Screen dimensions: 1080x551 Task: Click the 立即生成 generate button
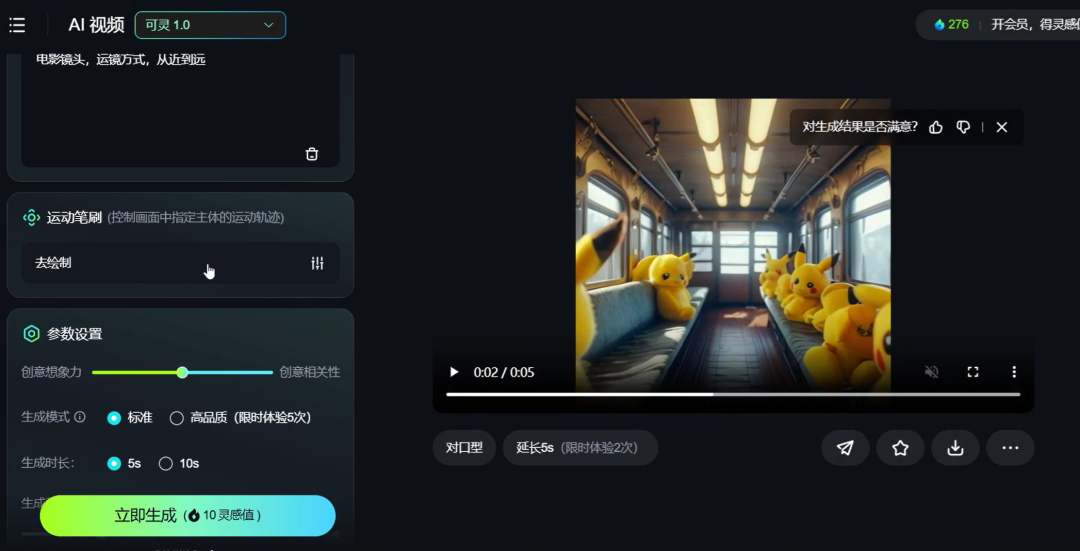click(187, 515)
